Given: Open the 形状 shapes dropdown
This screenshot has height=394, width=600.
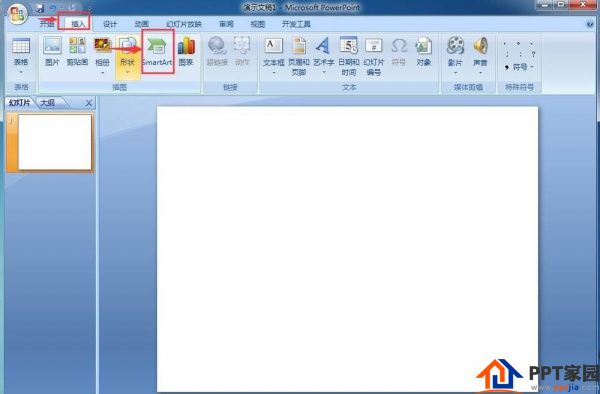Looking at the screenshot, I should [x=127, y=56].
